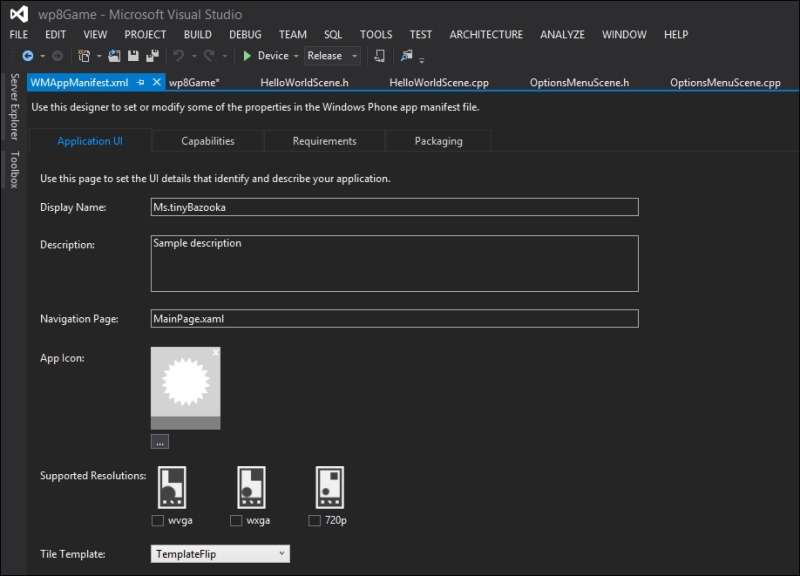This screenshot has width=800, height=576.
Task: Browse for app icon with ellipsis button
Action: (160, 442)
